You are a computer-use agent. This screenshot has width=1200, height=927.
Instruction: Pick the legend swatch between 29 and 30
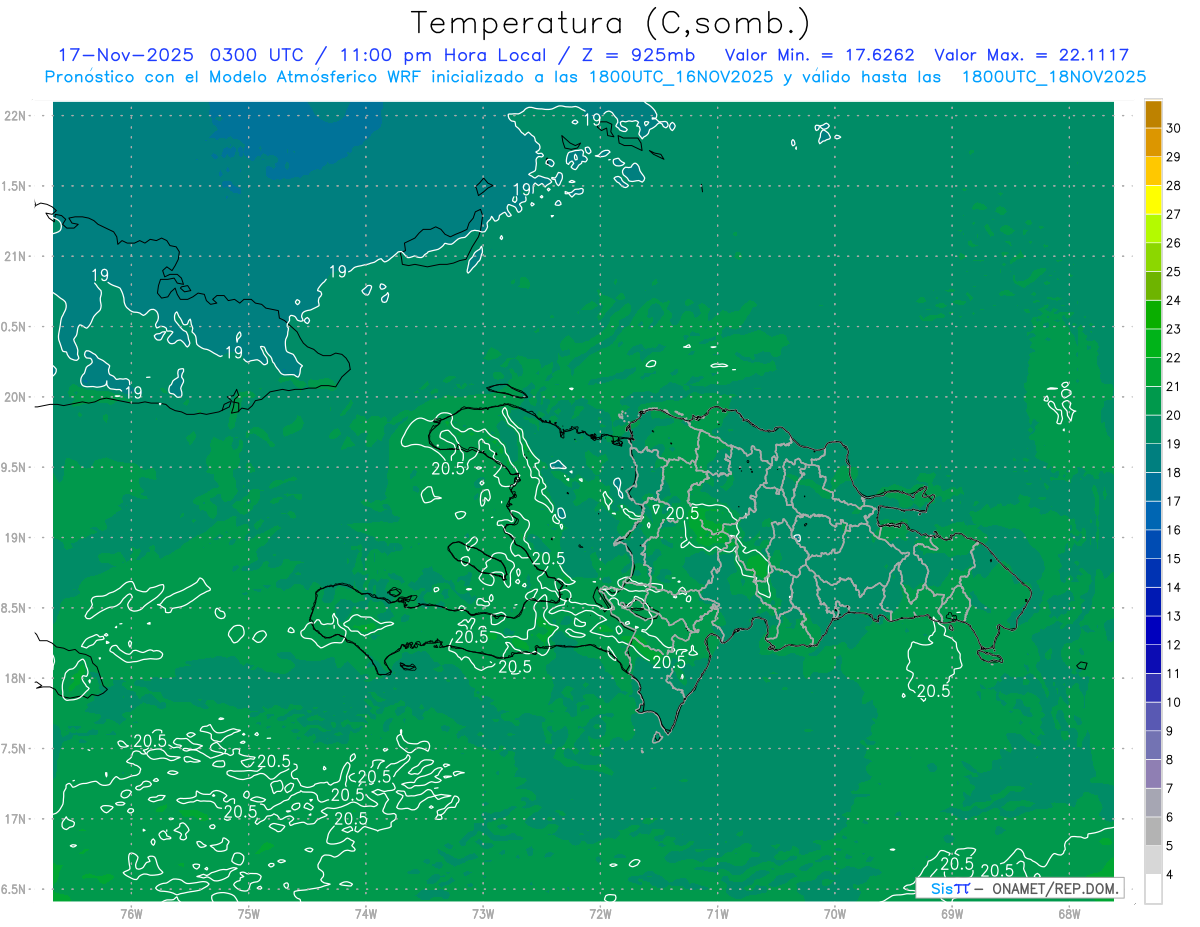(1154, 143)
